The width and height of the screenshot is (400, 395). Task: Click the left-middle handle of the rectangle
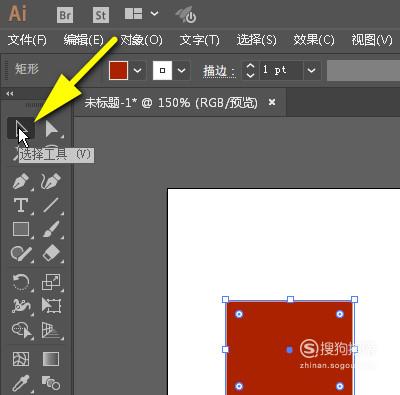(x=225, y=349)
